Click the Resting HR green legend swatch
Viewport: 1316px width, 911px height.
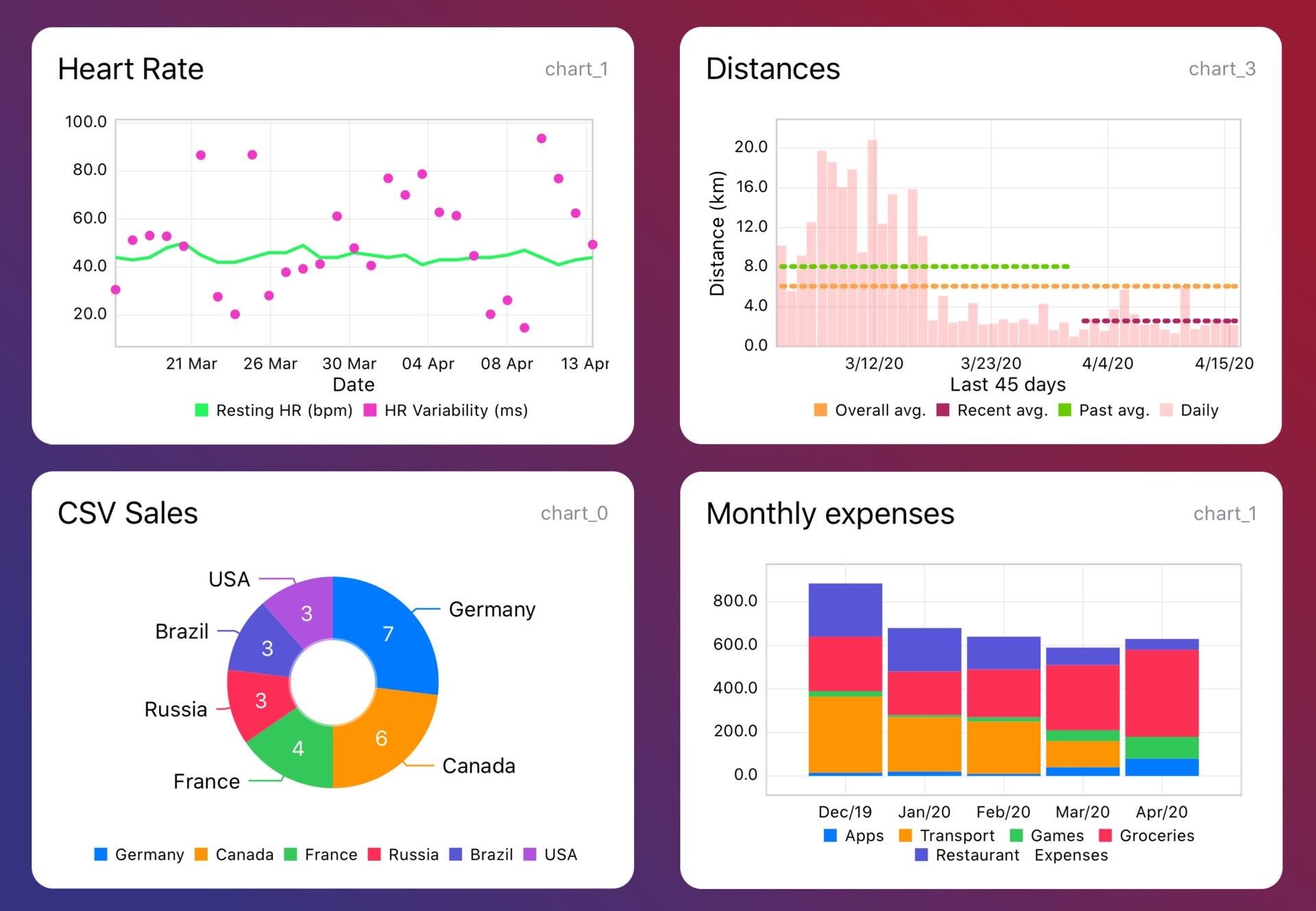(x=202, y=410)
